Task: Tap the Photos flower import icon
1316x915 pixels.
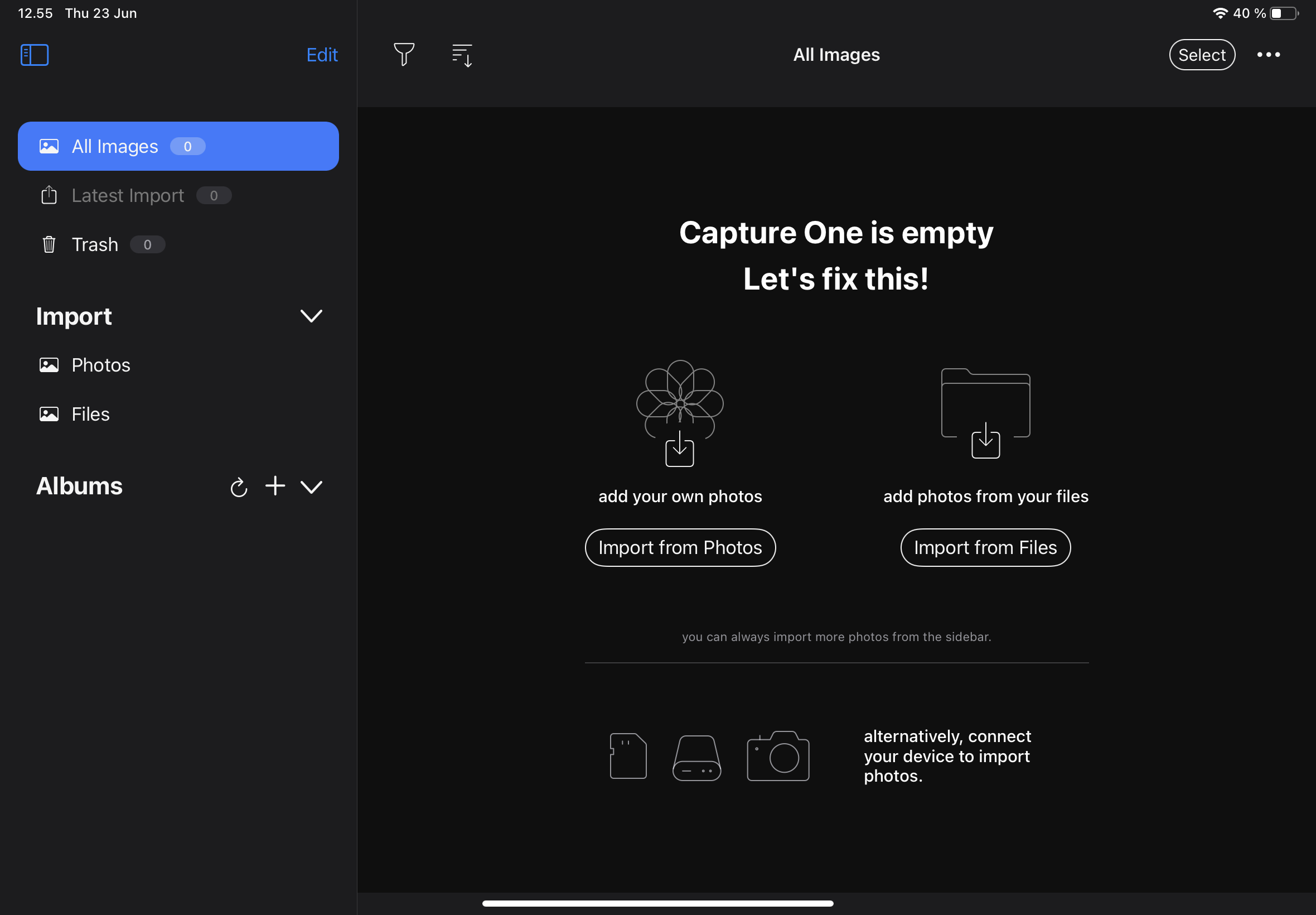Action: (x=680, y=413)
